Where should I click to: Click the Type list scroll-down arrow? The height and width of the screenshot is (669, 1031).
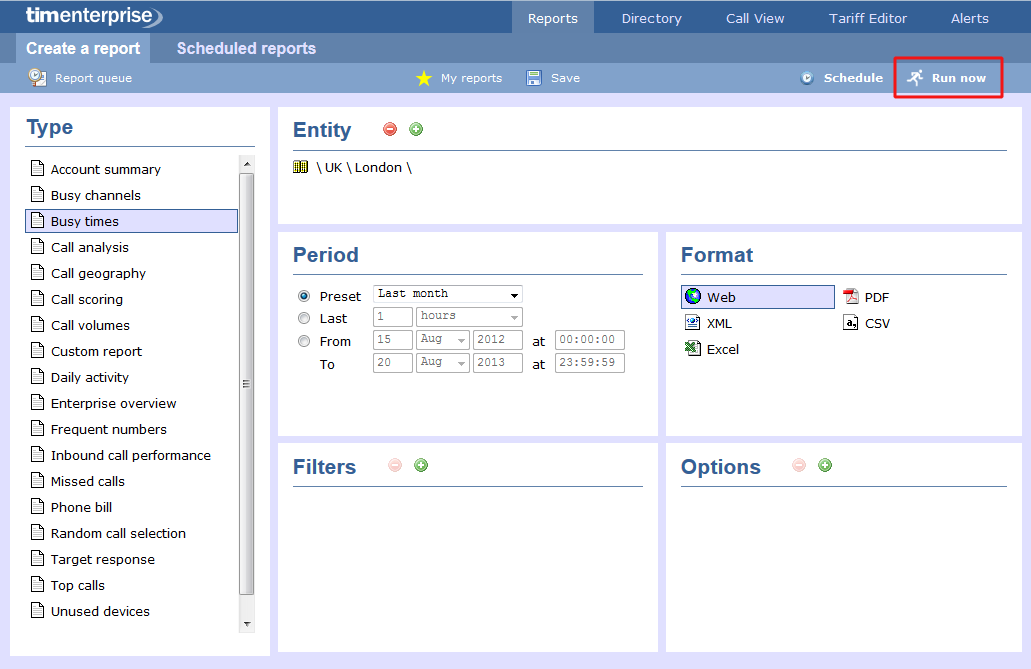pos(247,623)
